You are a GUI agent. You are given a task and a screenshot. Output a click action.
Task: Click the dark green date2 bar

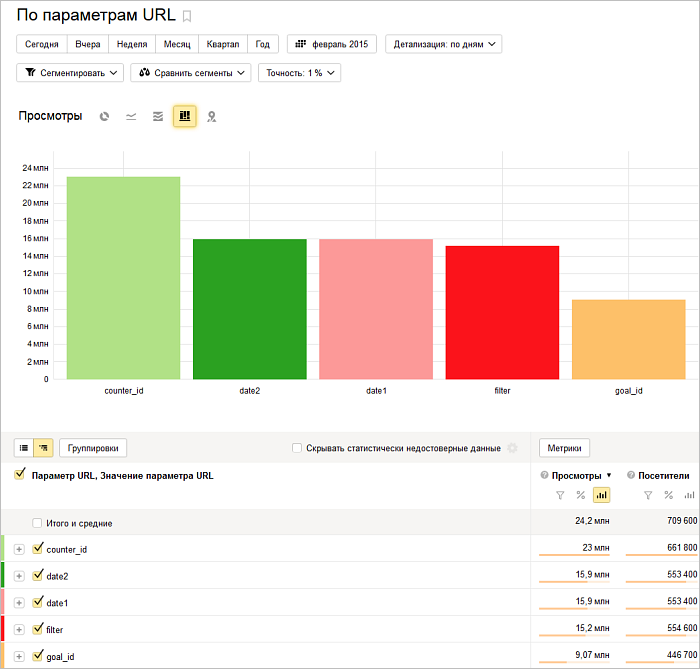click(x=250, y=309)
